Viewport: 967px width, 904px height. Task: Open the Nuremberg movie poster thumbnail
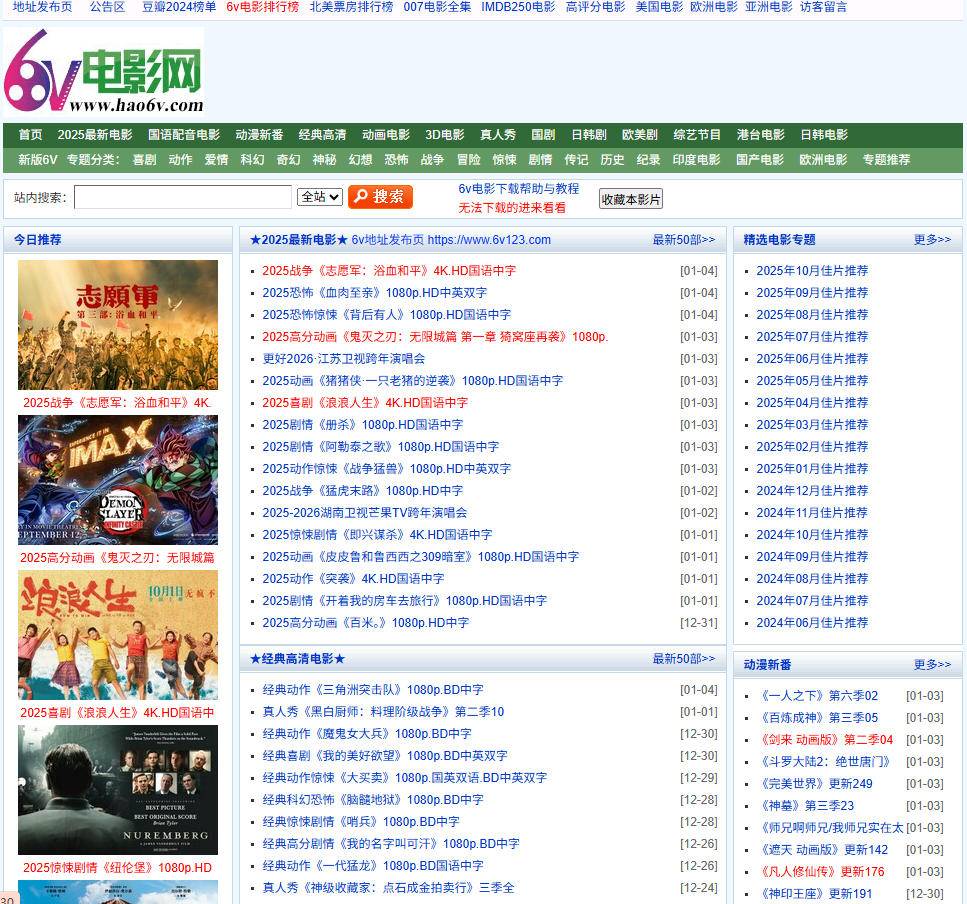pyautogui.click(x=118, y=790)
